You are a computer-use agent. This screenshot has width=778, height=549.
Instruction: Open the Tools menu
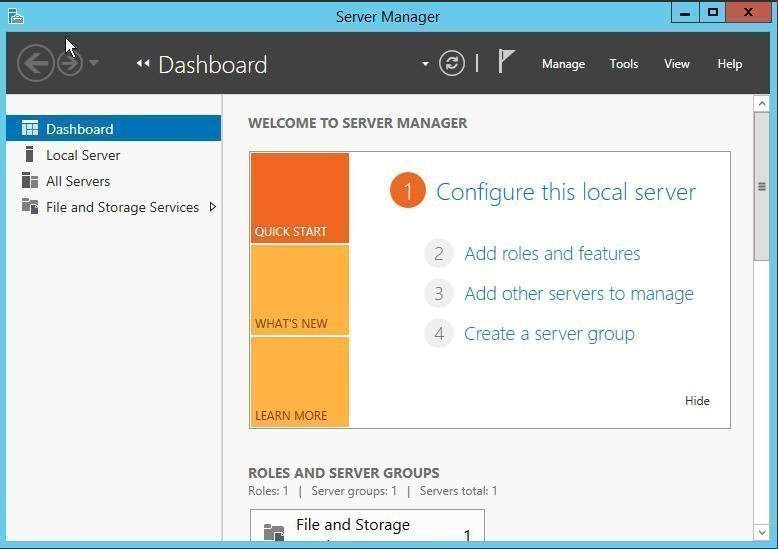coord(624,64)
